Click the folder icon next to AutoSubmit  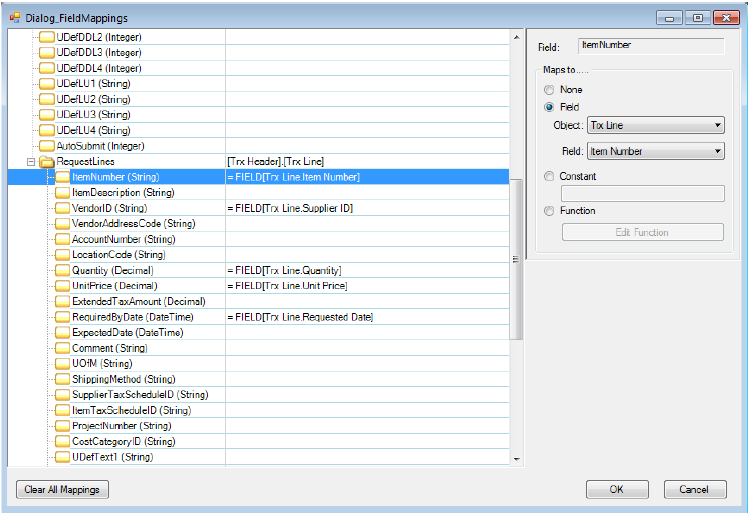click(x=46, y=146)
